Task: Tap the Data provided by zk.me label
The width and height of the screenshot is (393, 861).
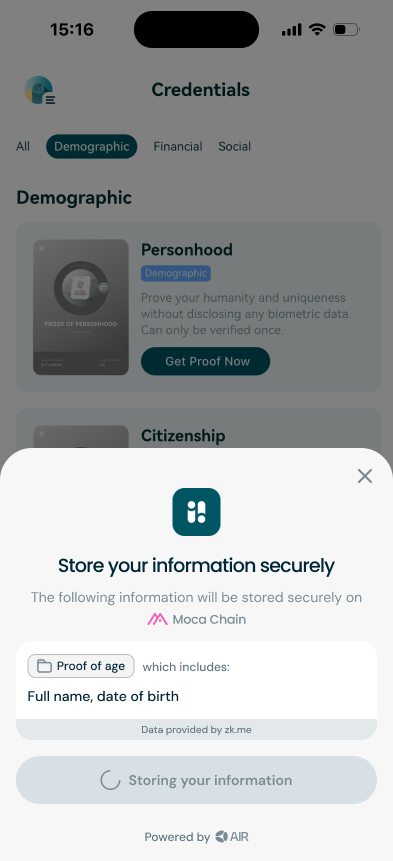Action: tap(196, 730)
